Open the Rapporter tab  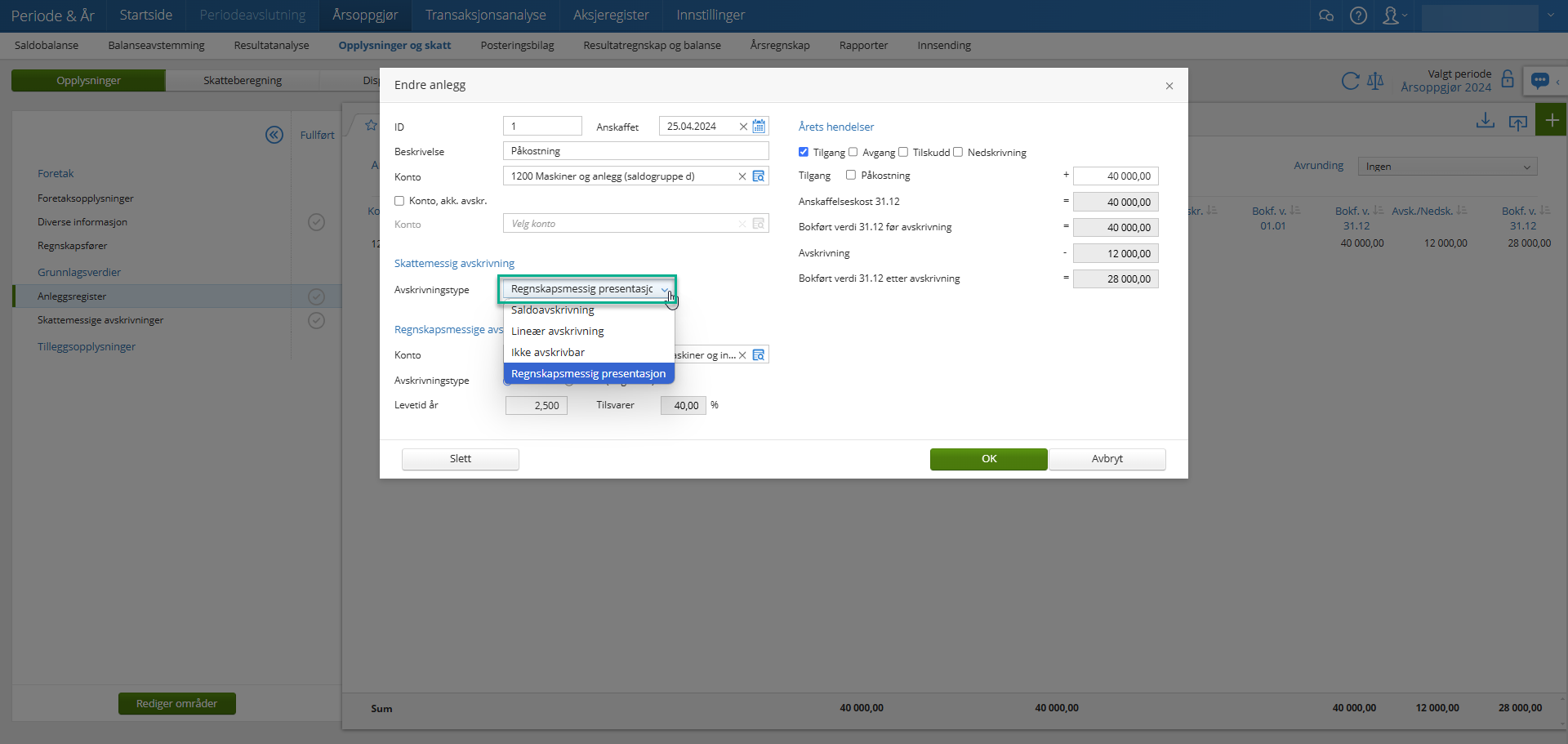(x=863, y=46)
